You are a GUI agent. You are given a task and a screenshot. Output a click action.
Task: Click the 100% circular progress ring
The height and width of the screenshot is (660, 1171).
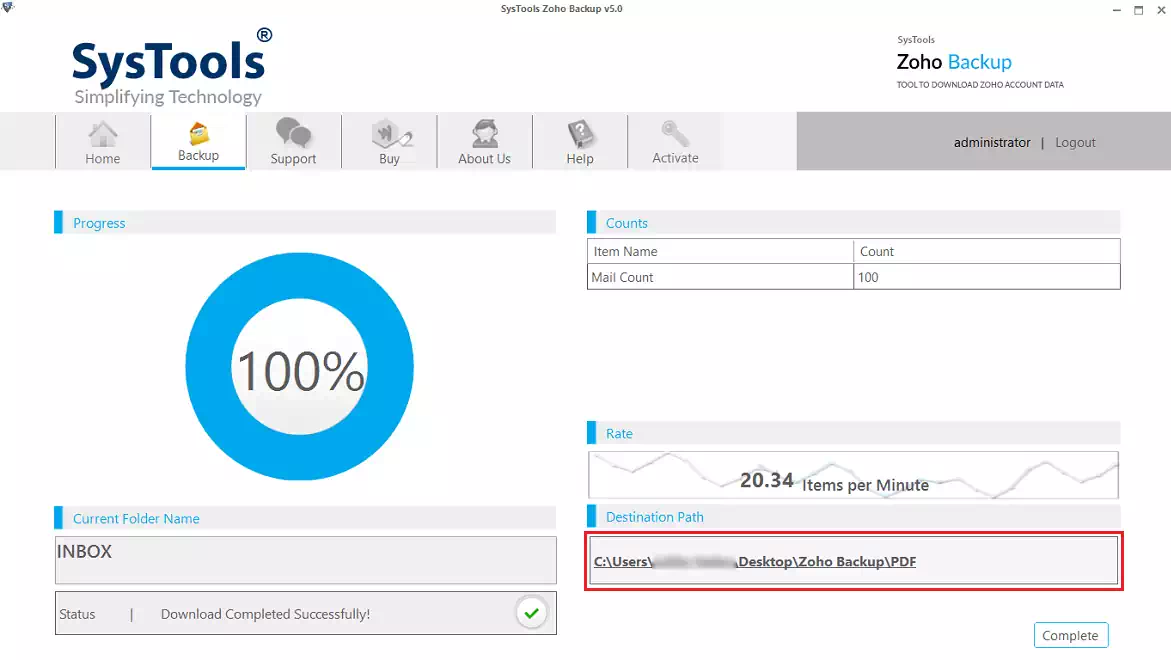point(299,366)
